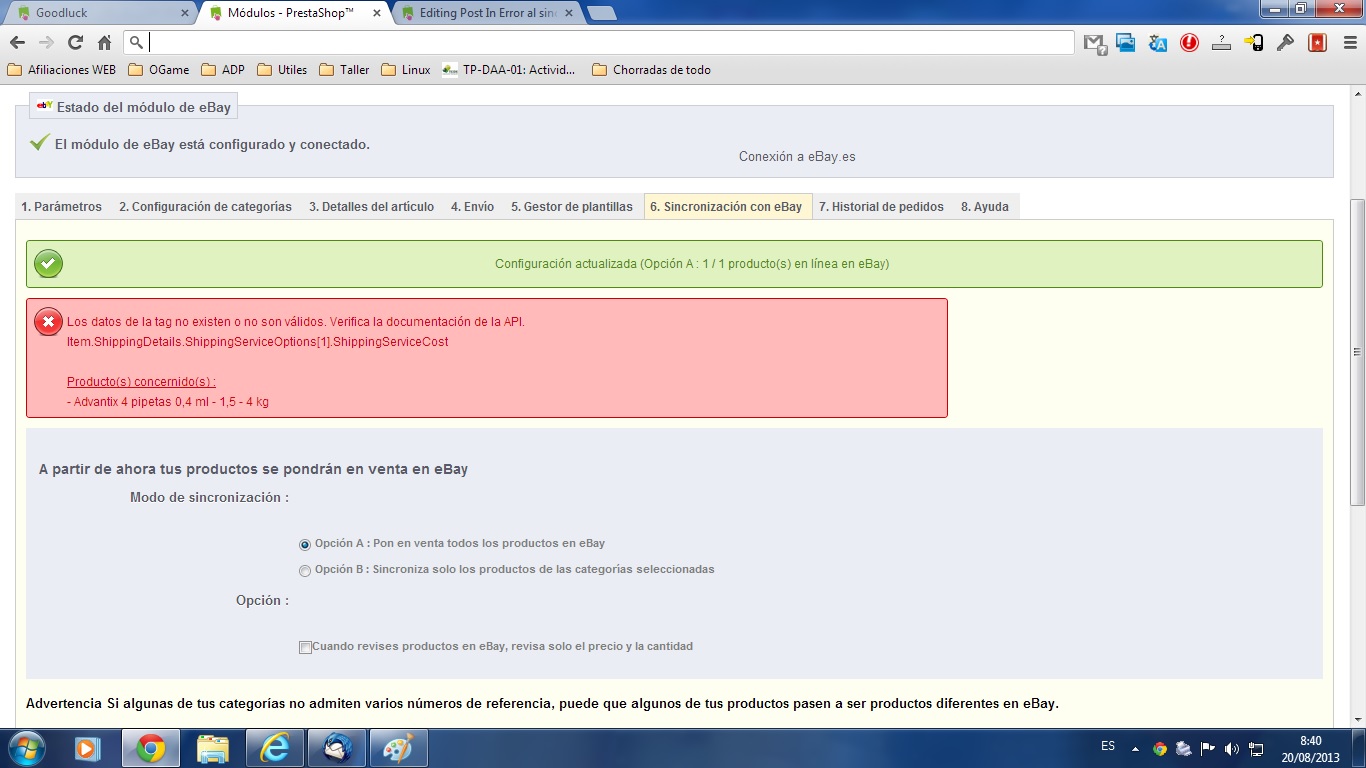Open the Gmail checker extension
1366x768 pixels.
[1095, 43]
